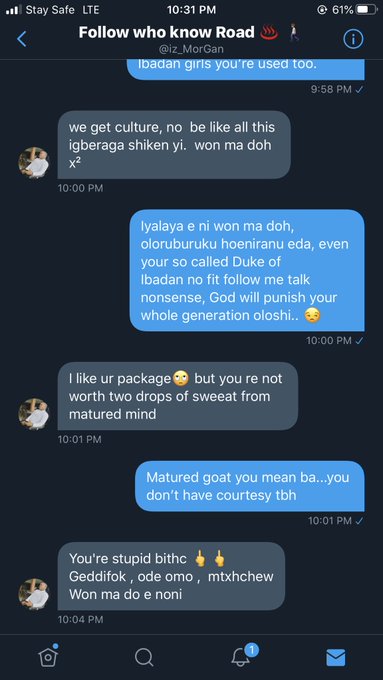Select the 'I like ur package' message bubble

(x=178, y=396)
